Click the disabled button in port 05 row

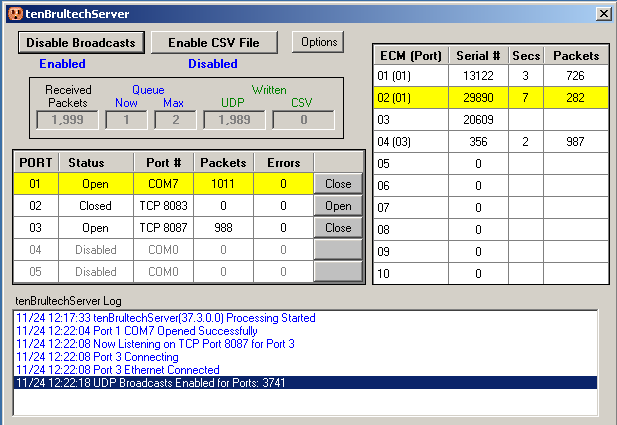point(338,272)
